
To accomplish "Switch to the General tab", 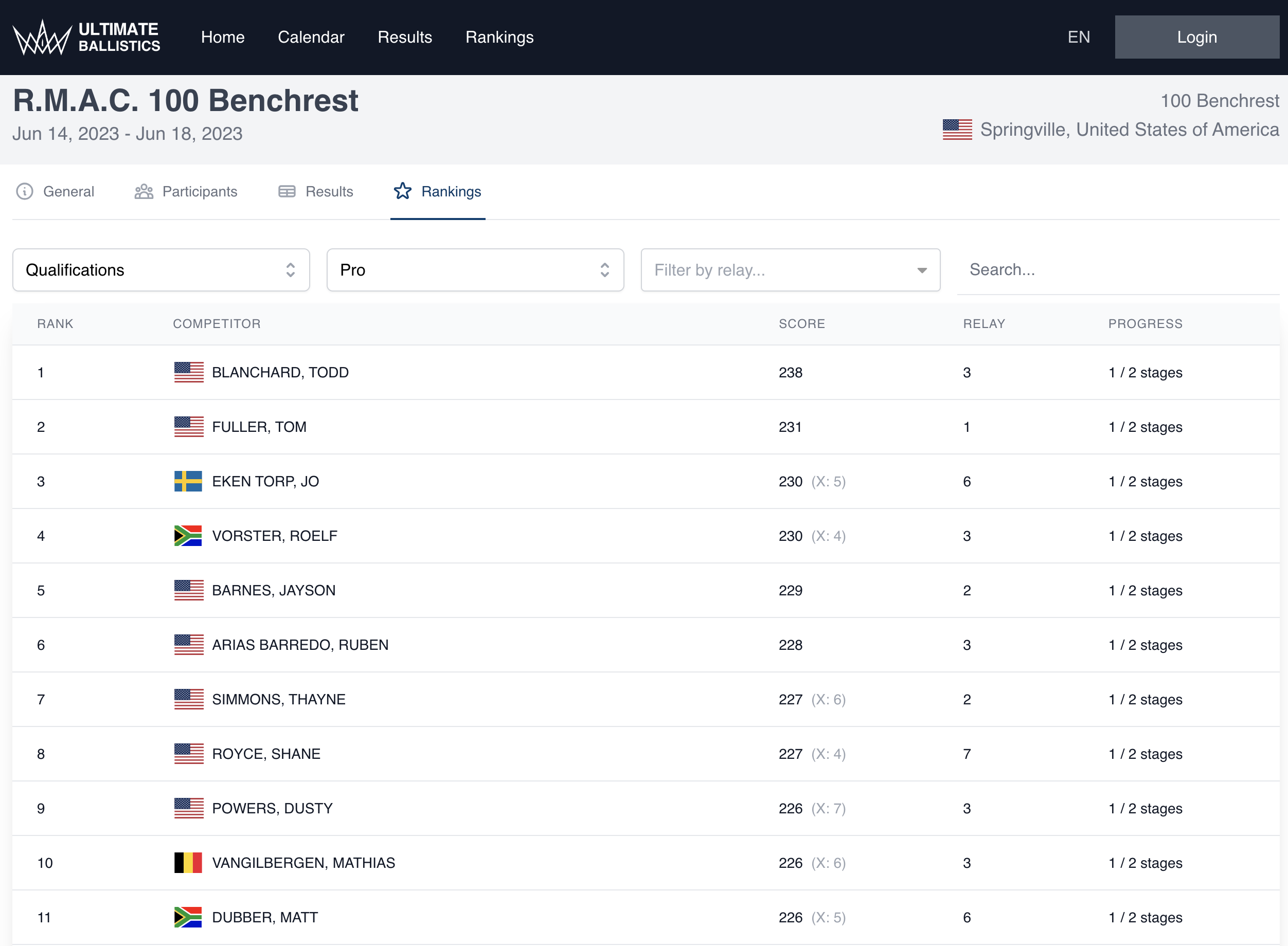I will pyautogui.click(x=55, y=191).
